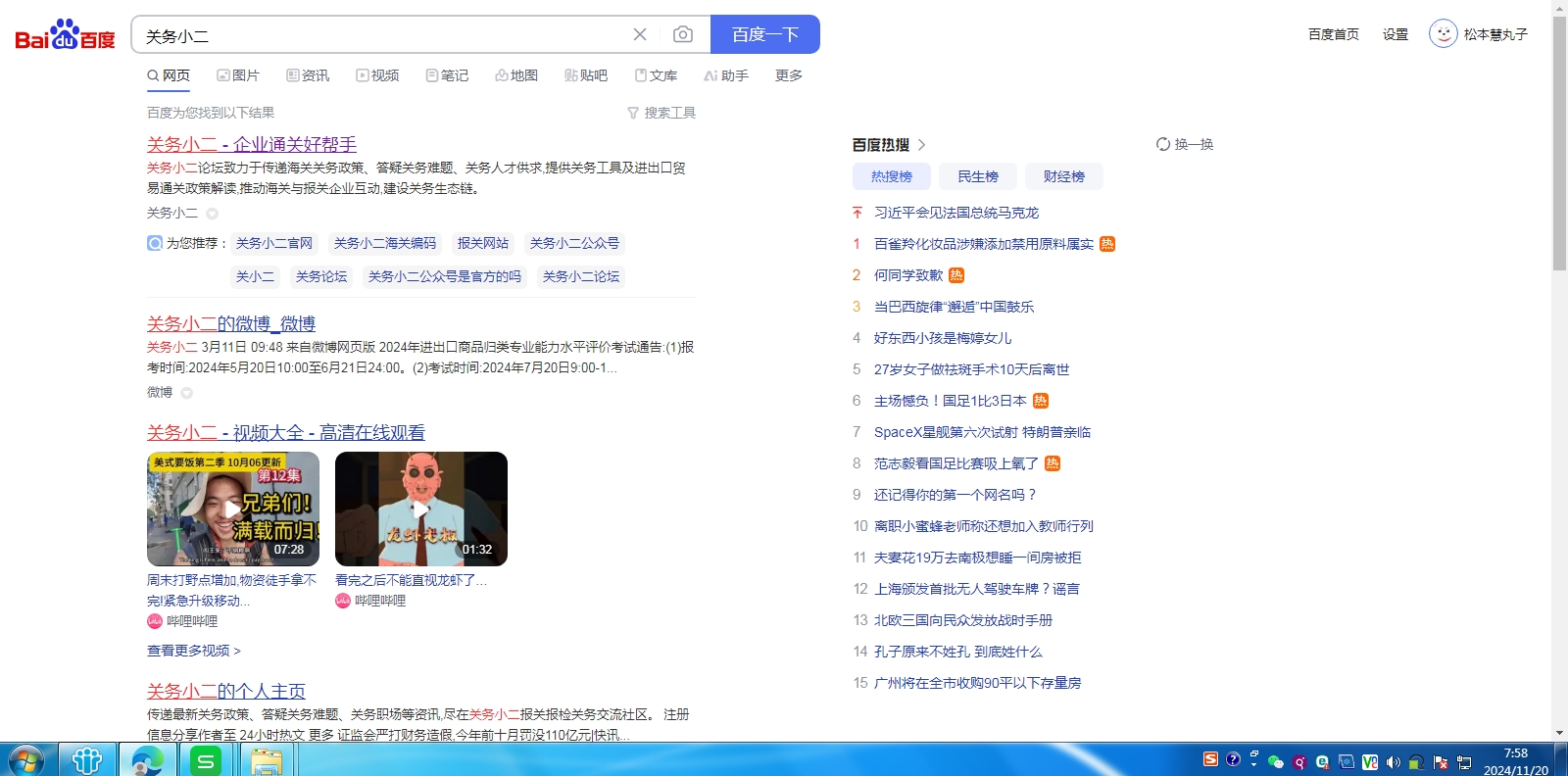Open volume speaker tray icon
This screenshot has width=1568, height=776.
tap(1394, 761)
